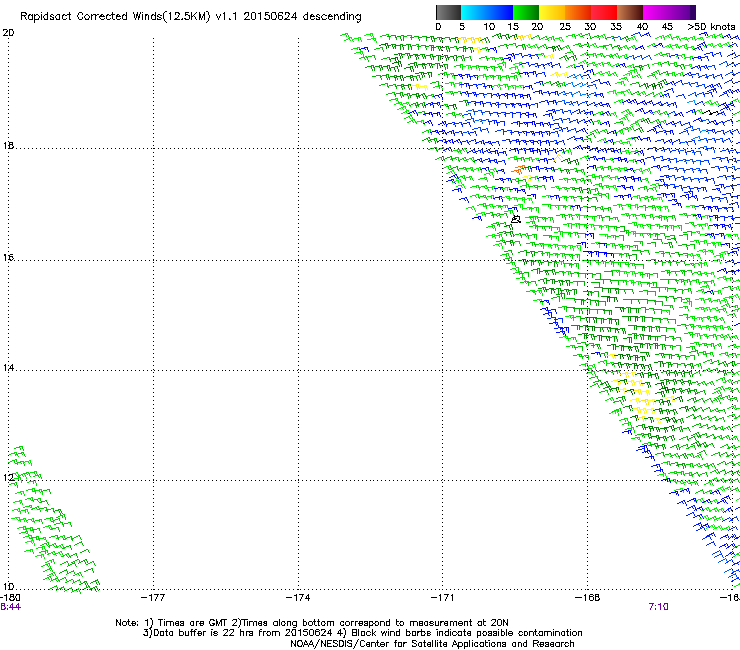Click the longitude label -168
740x650 pixels.
point(588,598)
